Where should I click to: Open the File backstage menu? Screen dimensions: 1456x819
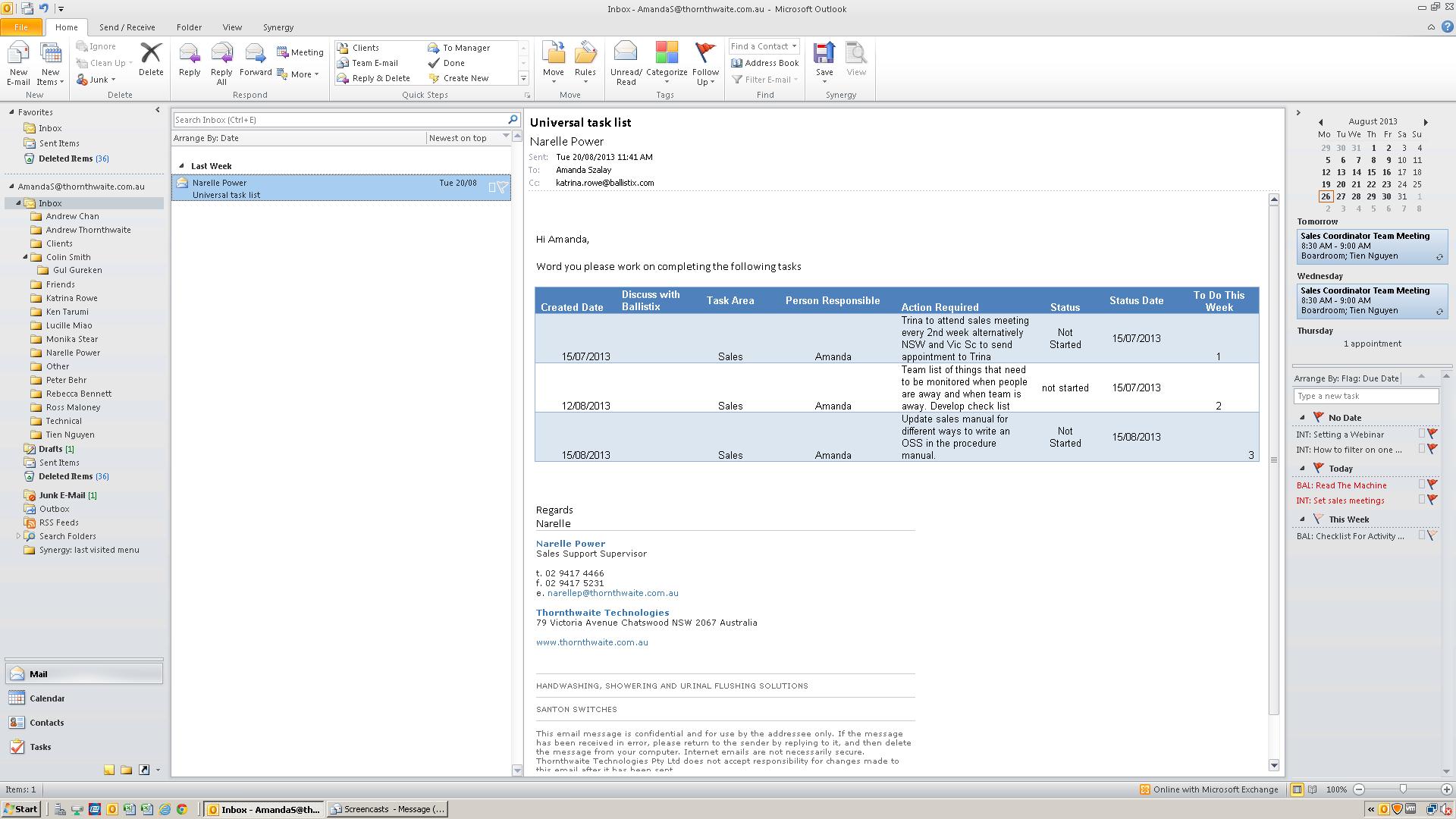point(21,27)
